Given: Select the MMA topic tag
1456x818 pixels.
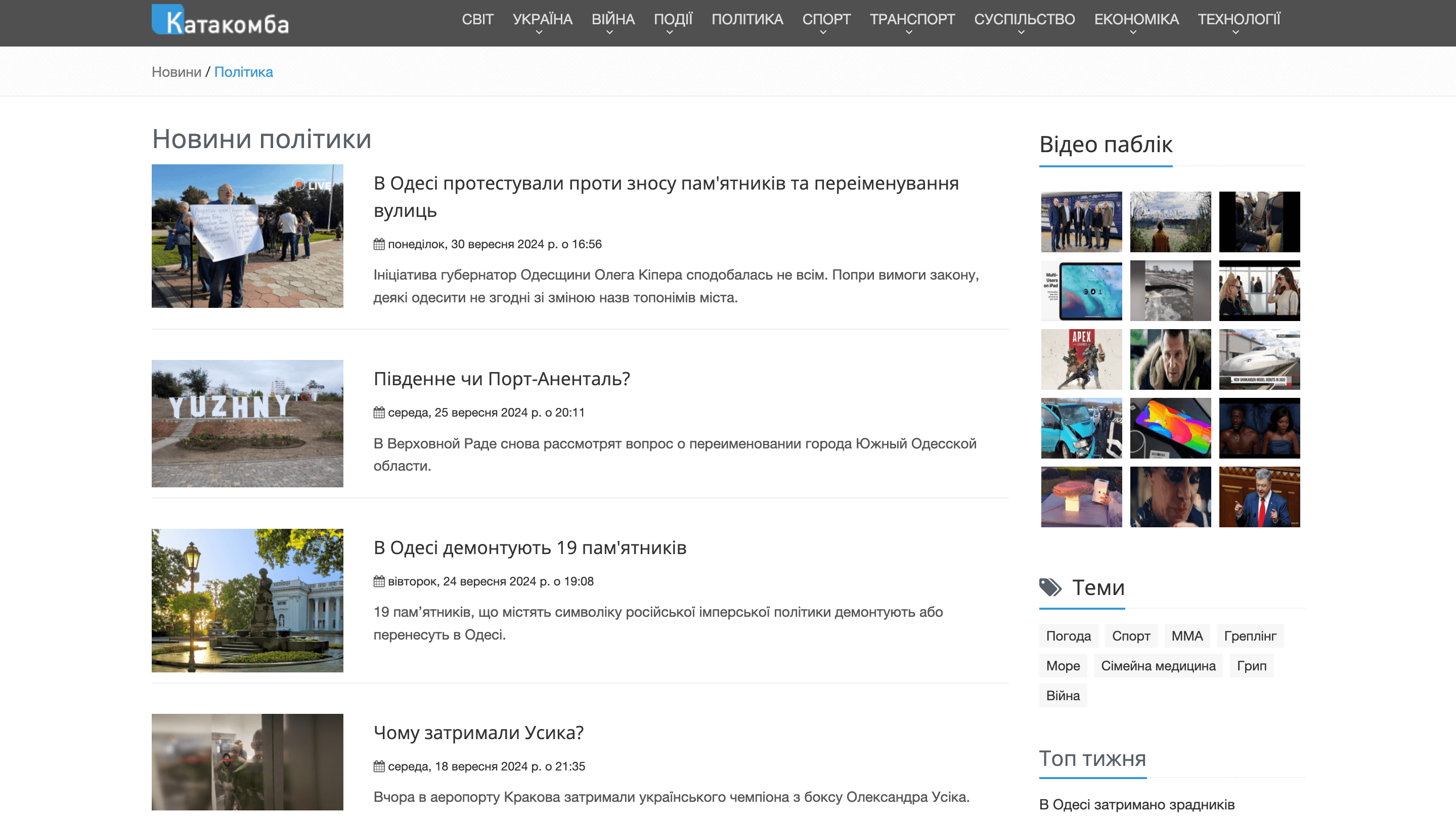Looking at the screenshot, I should [1187, 636].
